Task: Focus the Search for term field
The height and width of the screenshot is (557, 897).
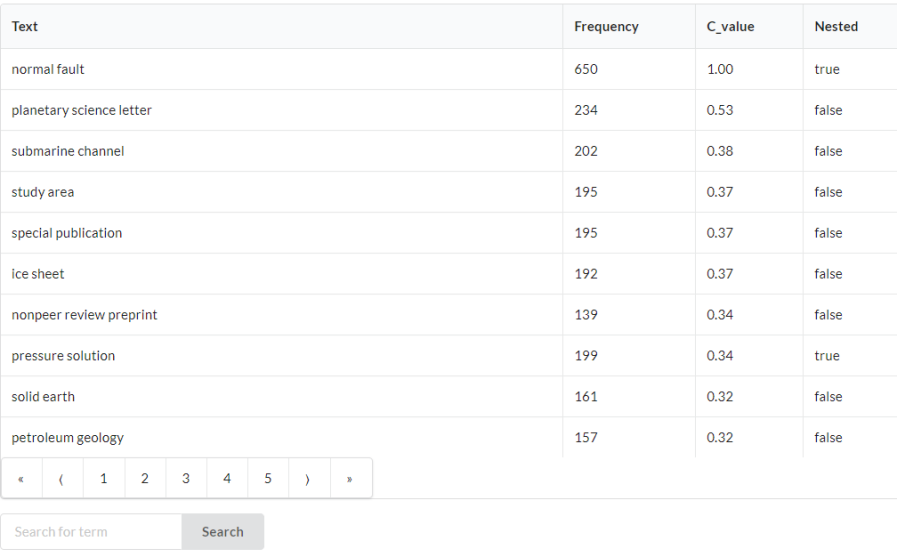Action: (x=91, y=532)
